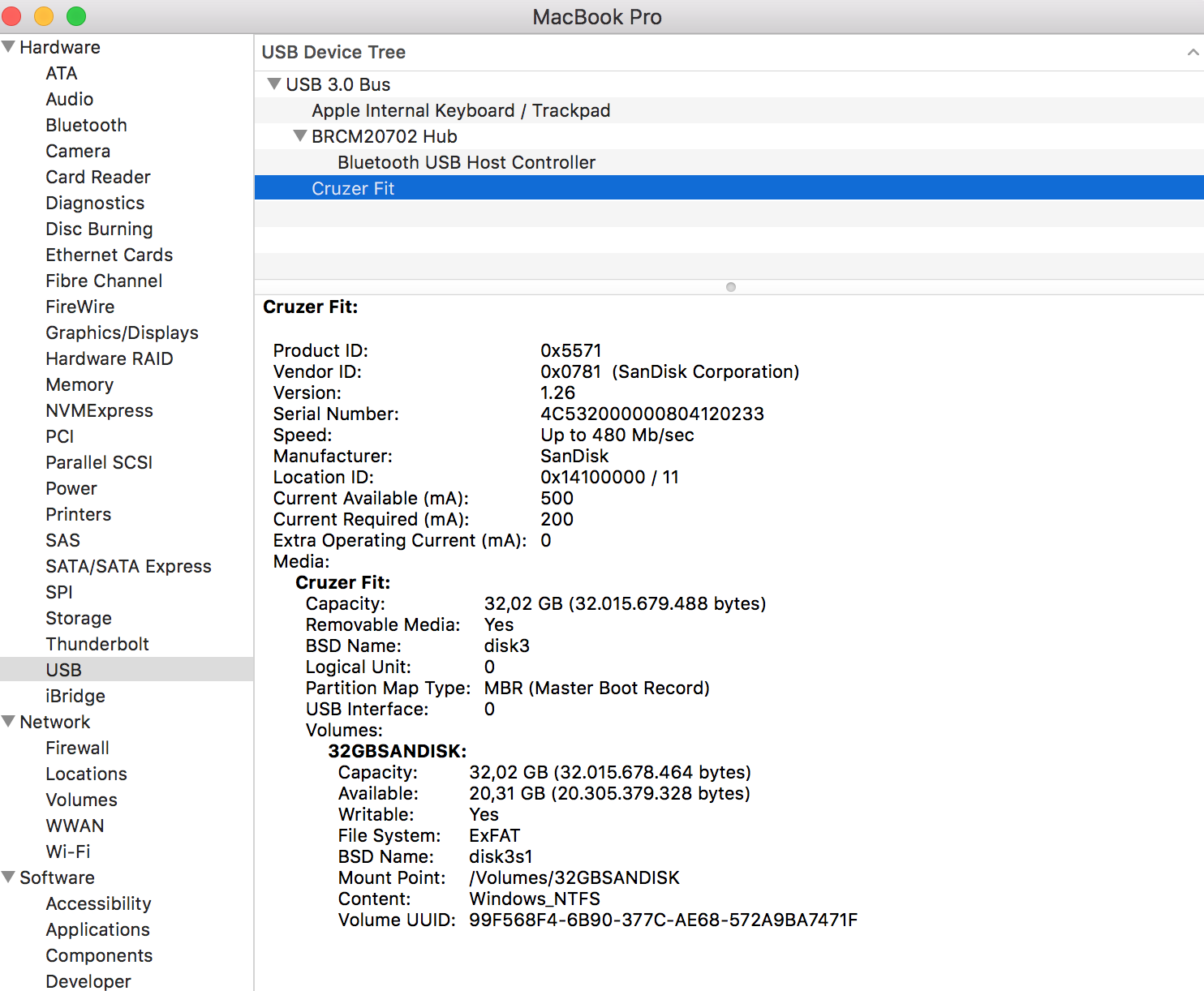This screenshot has height=991, width=1204.
Task: Select USB 3.0 Bus row
Action: coord(729,84)
